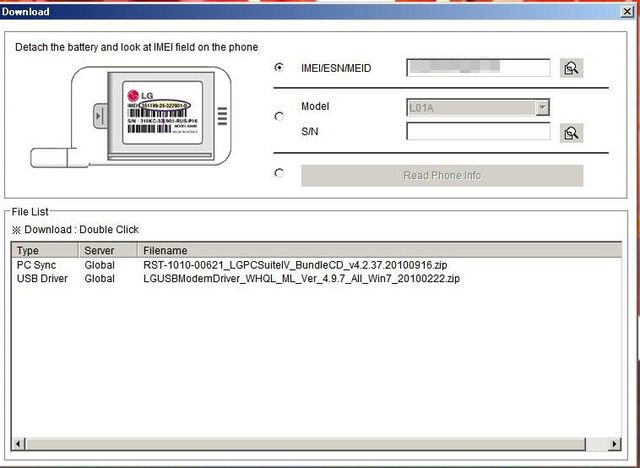This screenshot has width=640, height=468.
Task: Click the Download window title bar
Action: pyautogui.click(x=300, y=11)
